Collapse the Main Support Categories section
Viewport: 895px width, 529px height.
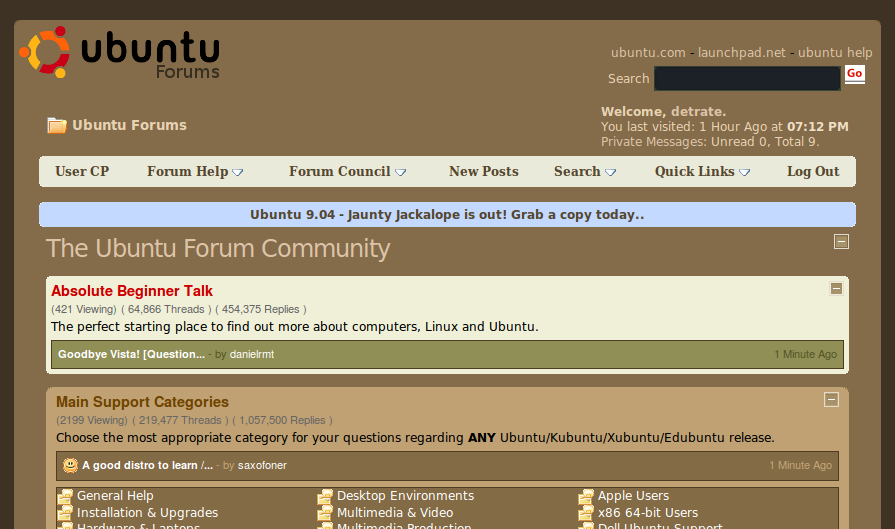(832, 399)
